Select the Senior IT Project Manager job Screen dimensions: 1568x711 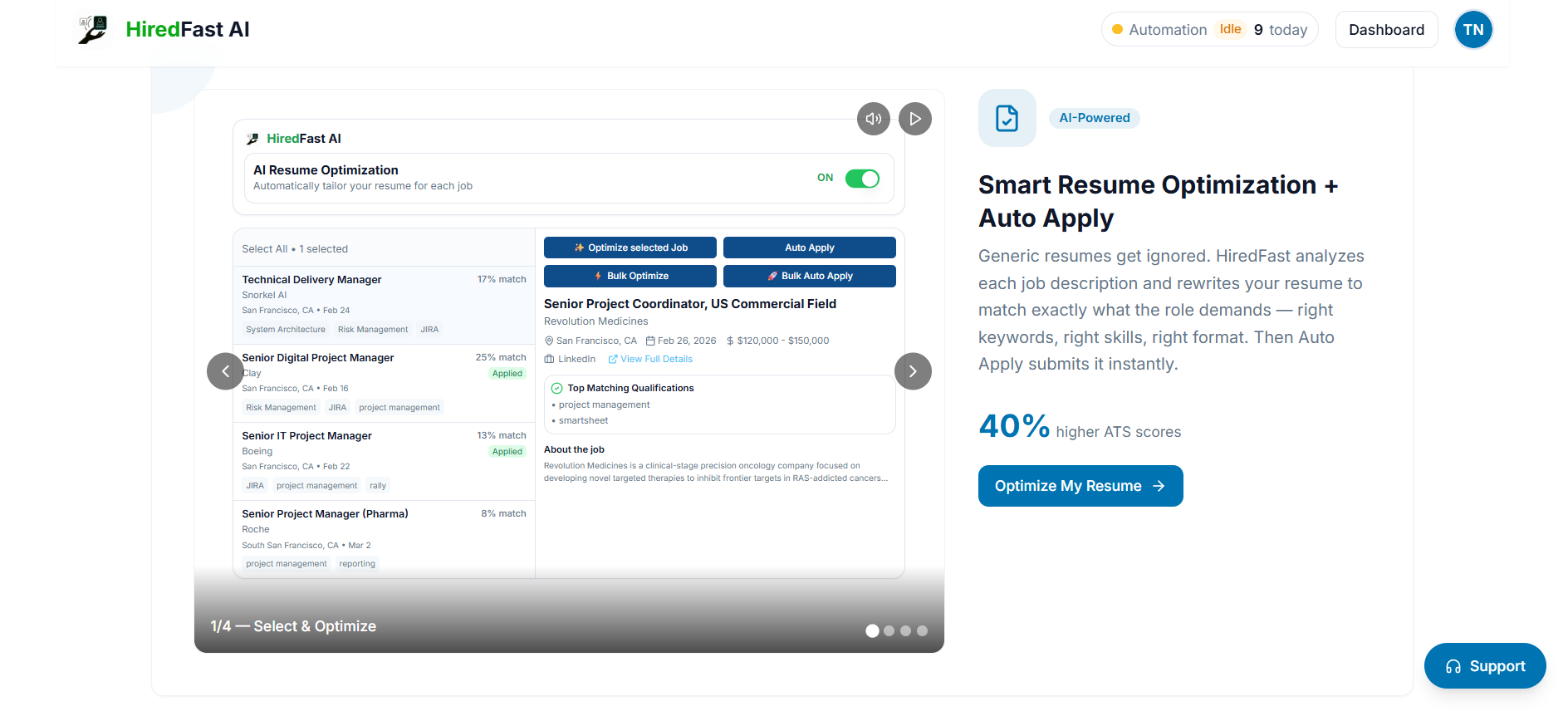tap(384, 461)
